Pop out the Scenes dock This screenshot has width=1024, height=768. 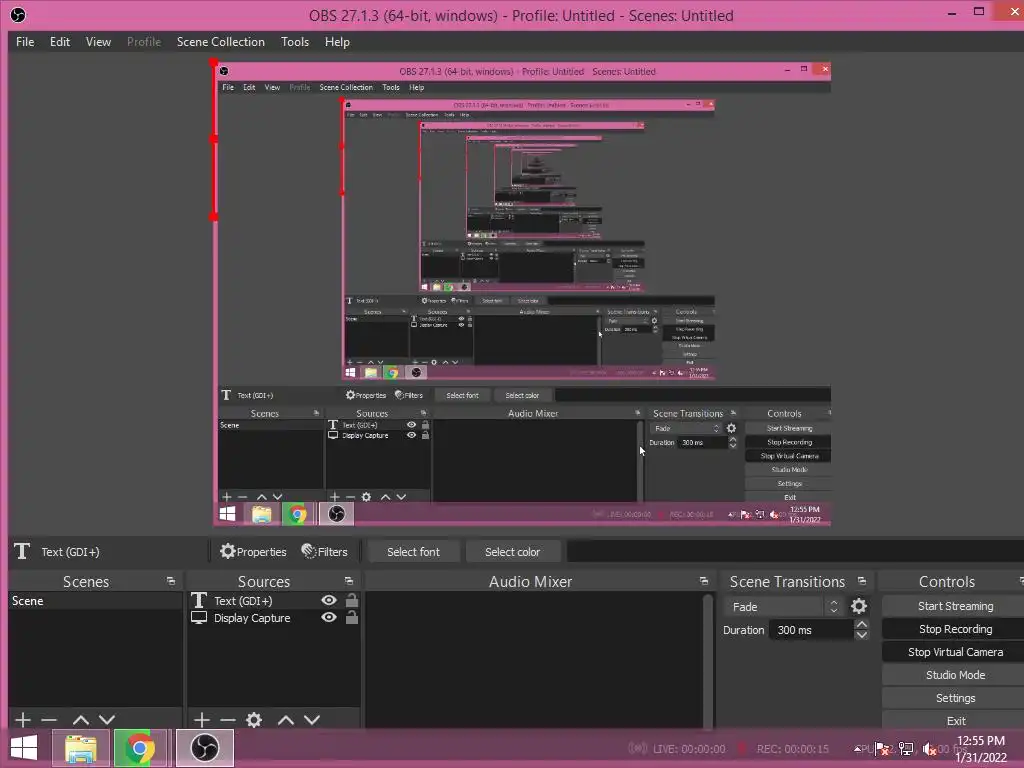pyautogui.click(x=171, y=581)
